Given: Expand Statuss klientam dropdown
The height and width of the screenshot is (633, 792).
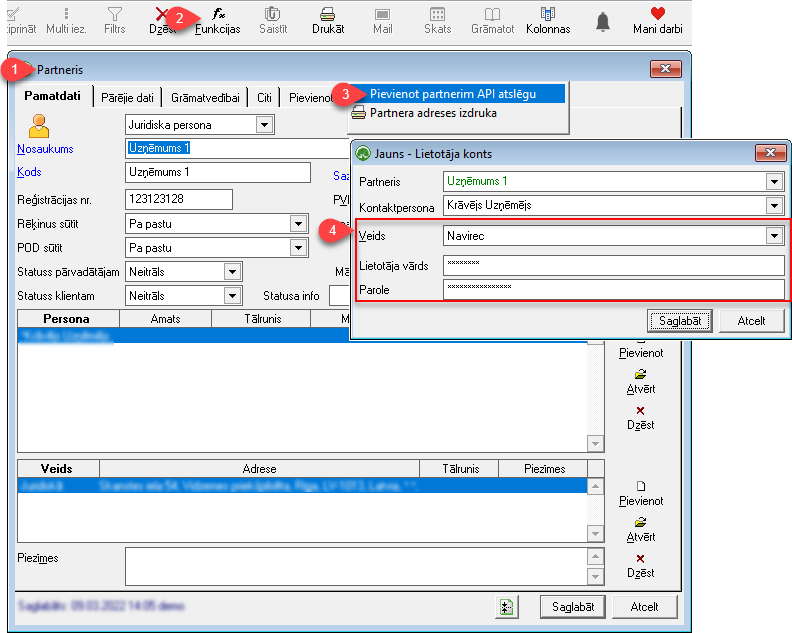Looking at the screenshot, I should pyautogui.click(x=232, y=296).
